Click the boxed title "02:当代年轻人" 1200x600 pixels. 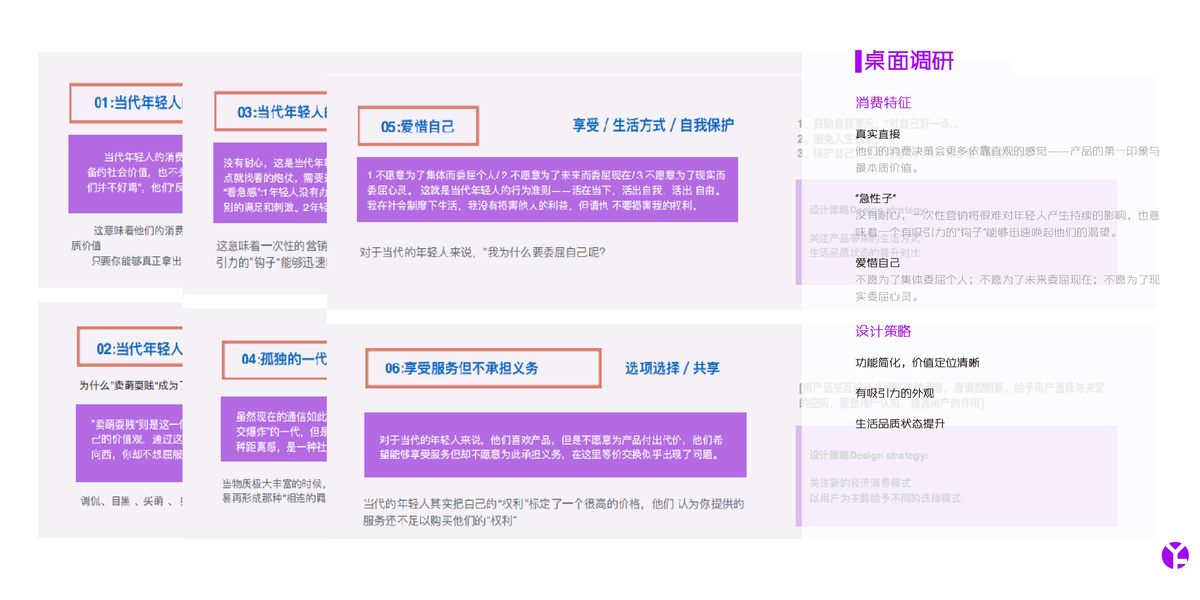130,348
